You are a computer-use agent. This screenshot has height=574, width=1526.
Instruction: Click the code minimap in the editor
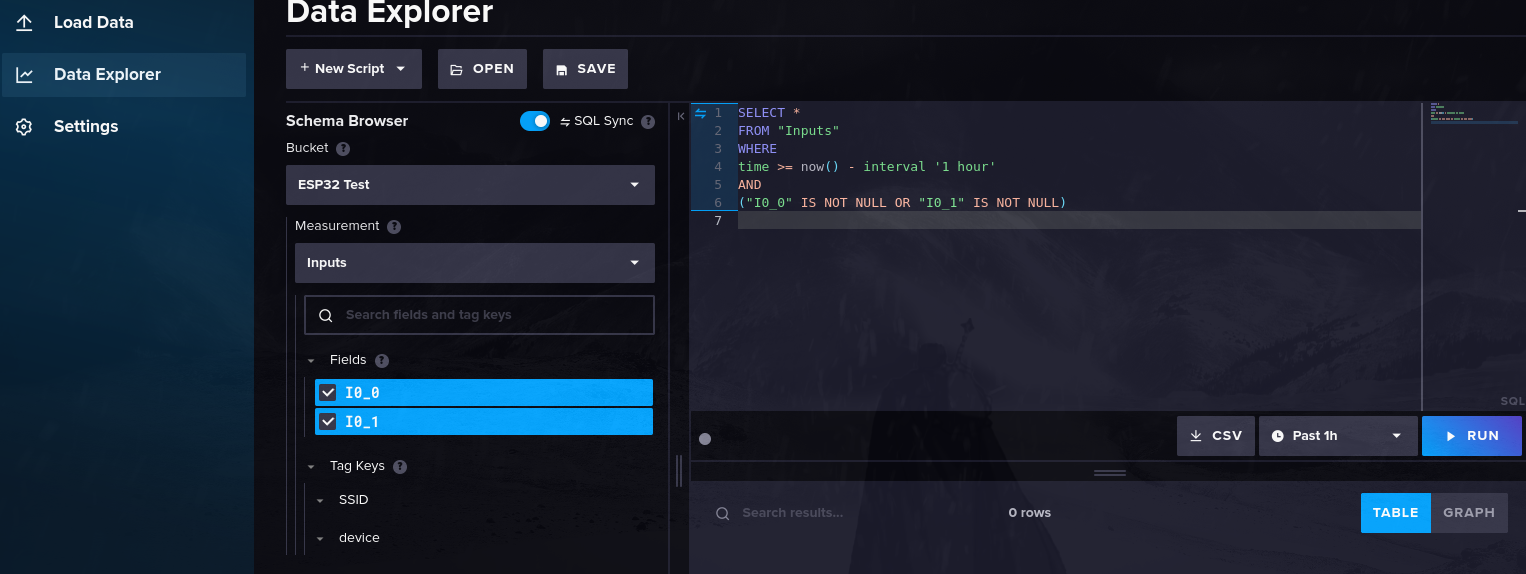click(x=1473, y=113)
